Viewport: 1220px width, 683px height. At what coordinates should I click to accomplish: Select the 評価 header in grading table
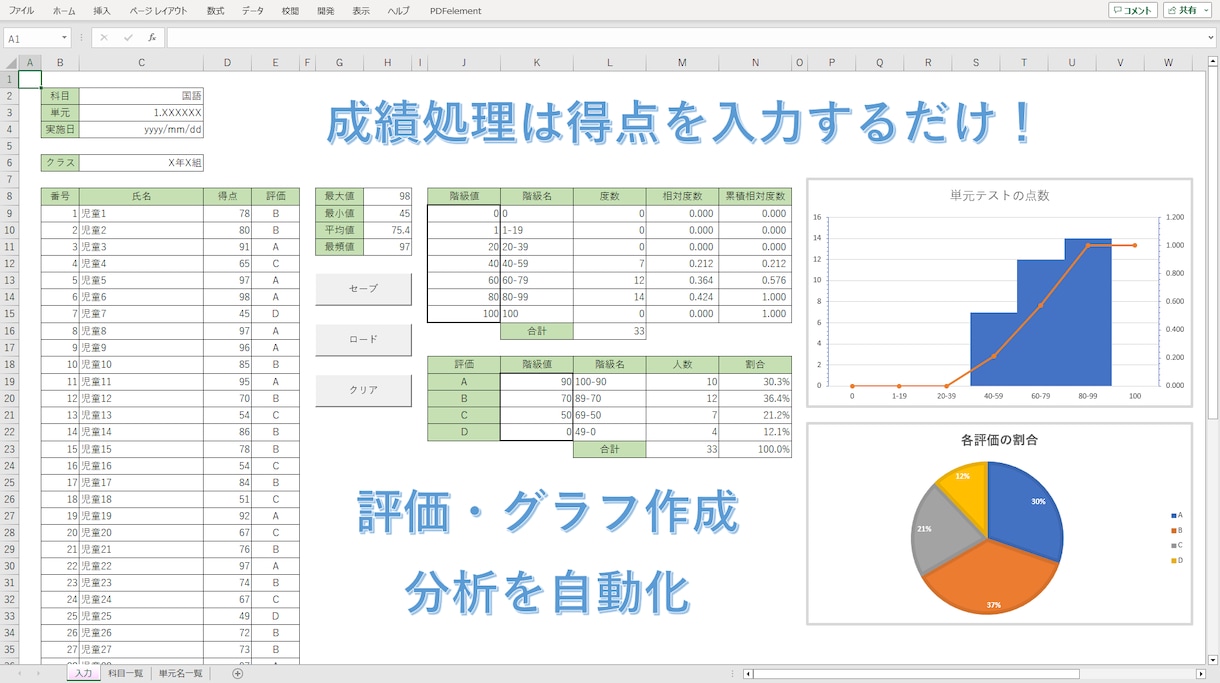[464, 365]
